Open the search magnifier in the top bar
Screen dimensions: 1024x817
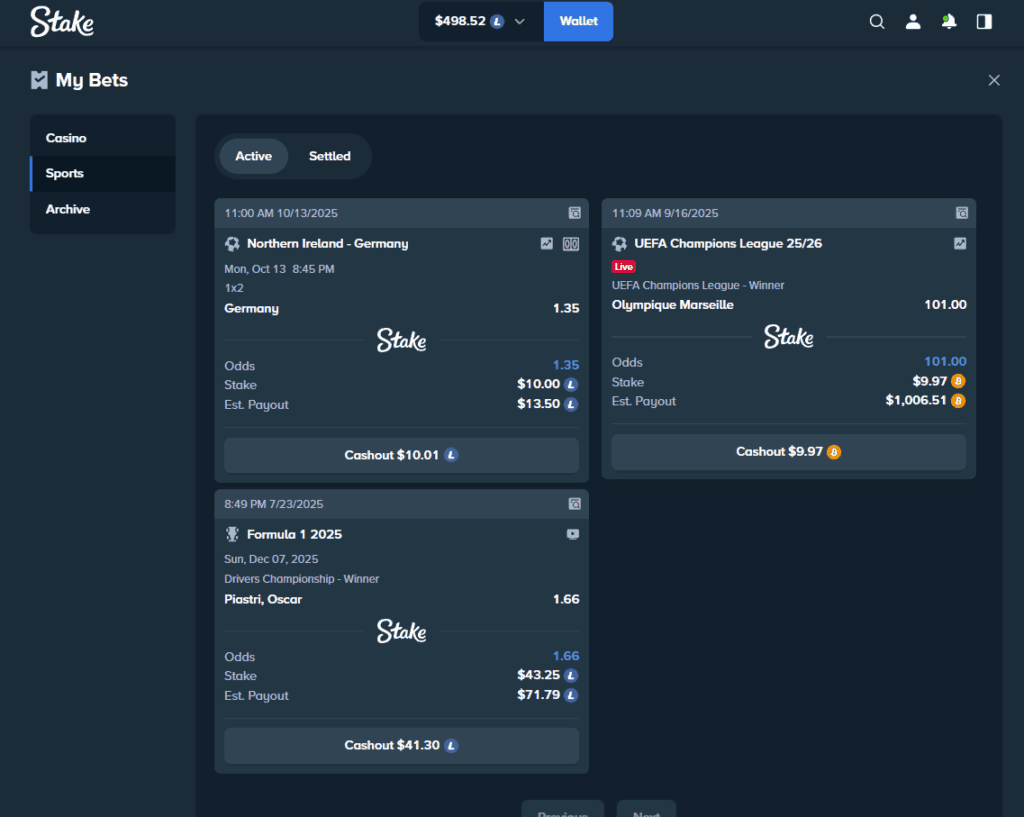(x=877, y=21)
